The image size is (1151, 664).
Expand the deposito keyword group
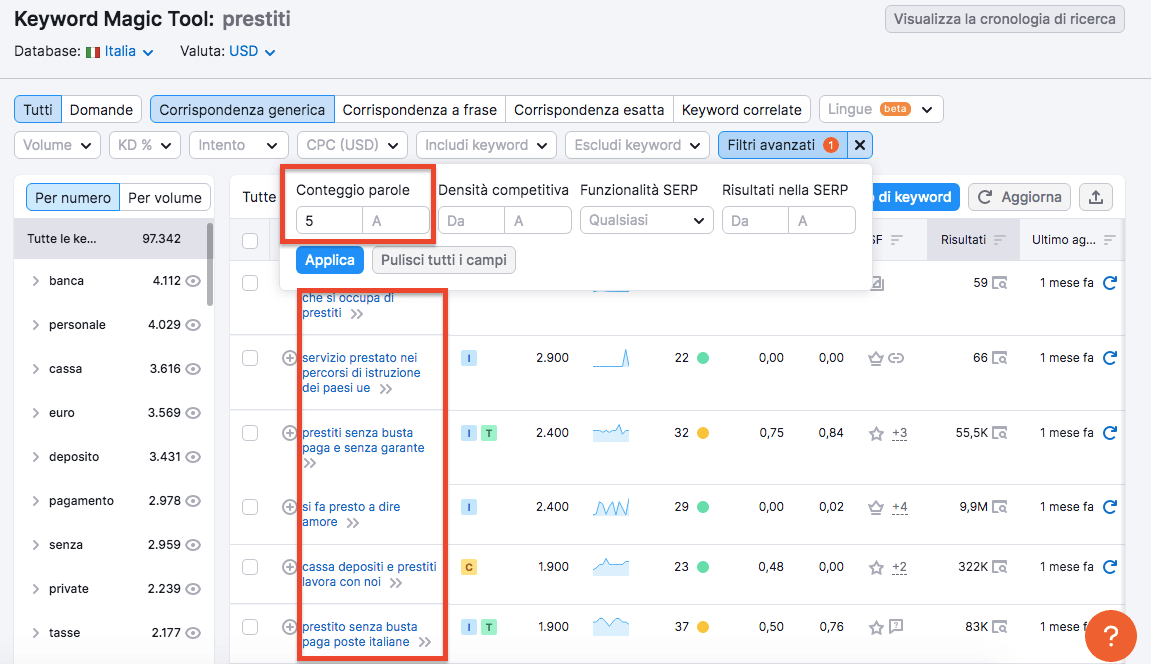click(36, 457)
